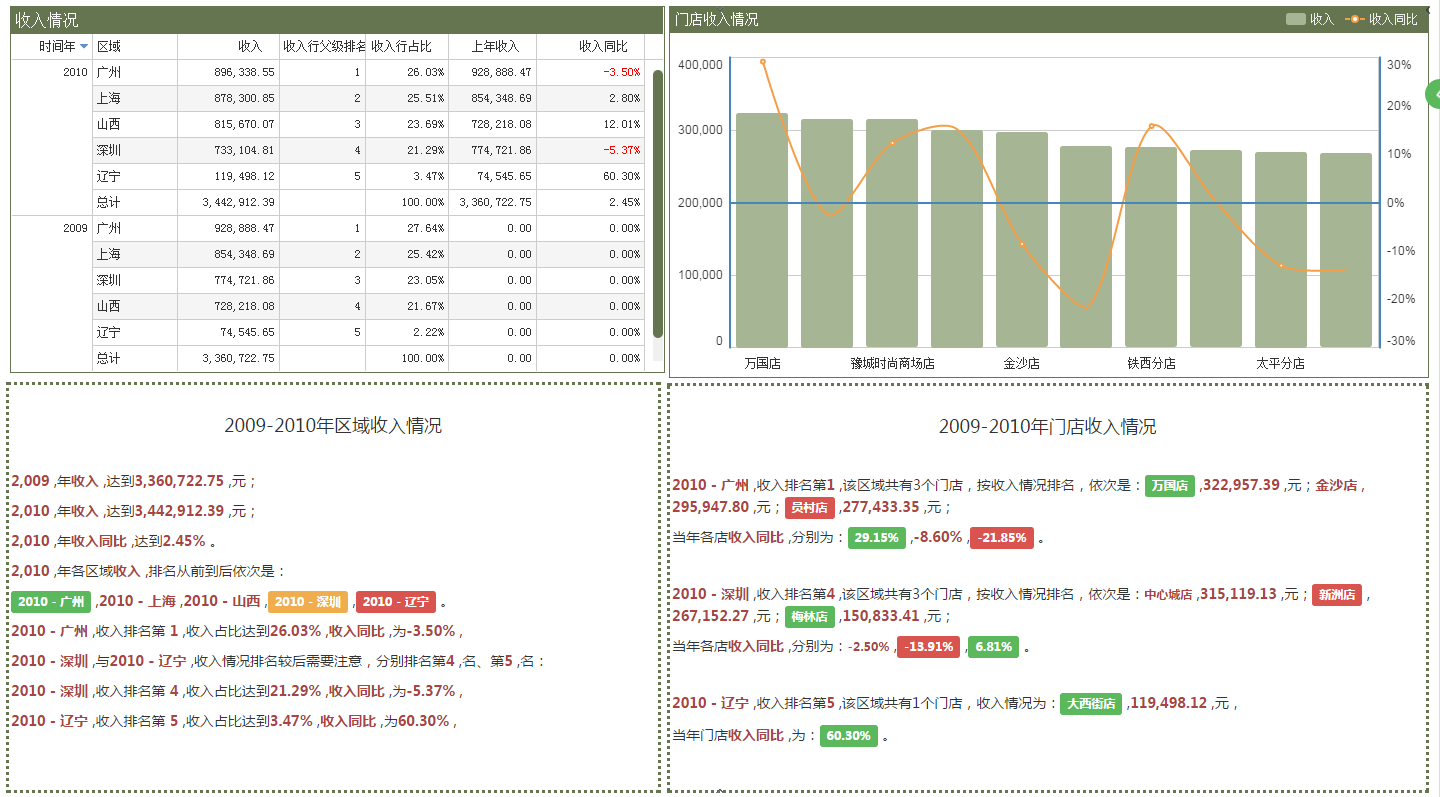
Task: Open the sort arrow beside 时间年 header
Action: (84, 47)
